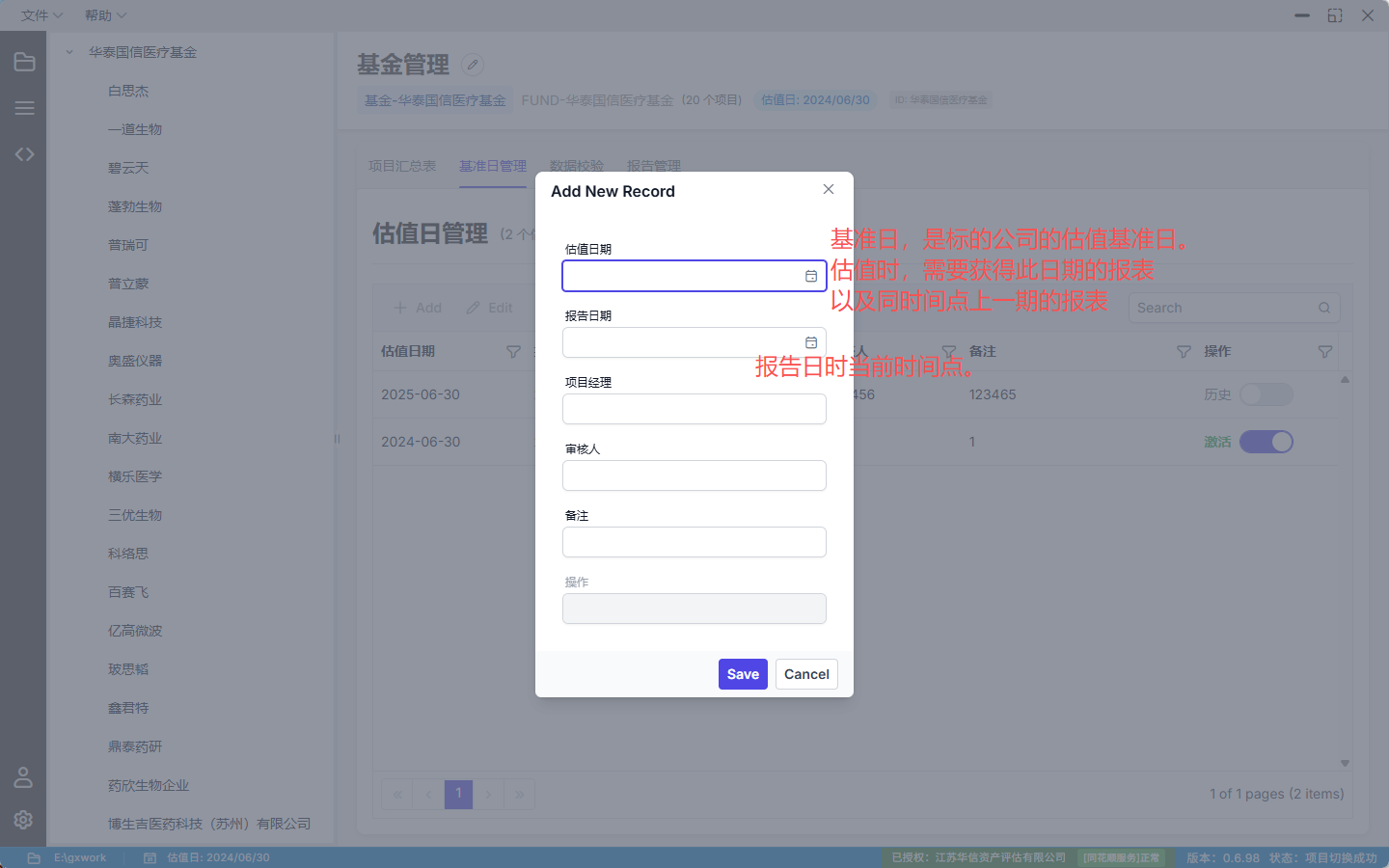Close the Add New Record dialog

tap(829, 189)
